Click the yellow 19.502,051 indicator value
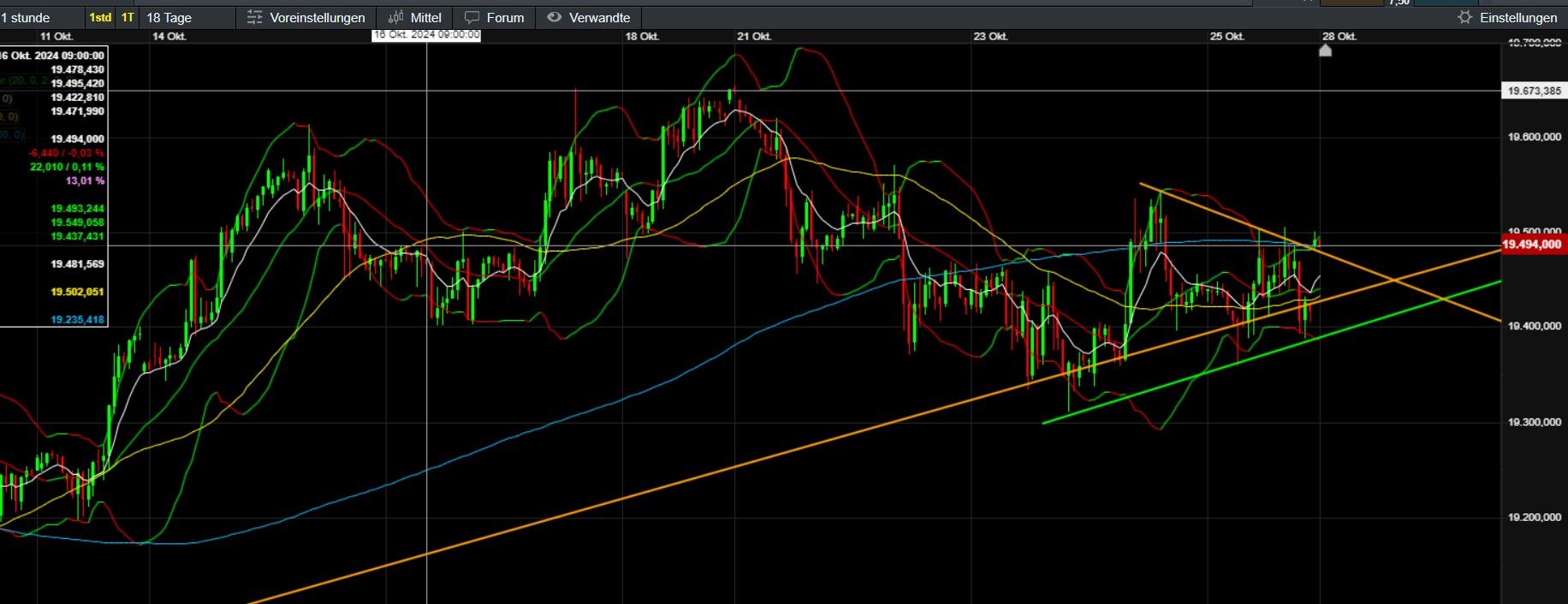The height and width of the screenshot is (604, 1568). [77, 292]
